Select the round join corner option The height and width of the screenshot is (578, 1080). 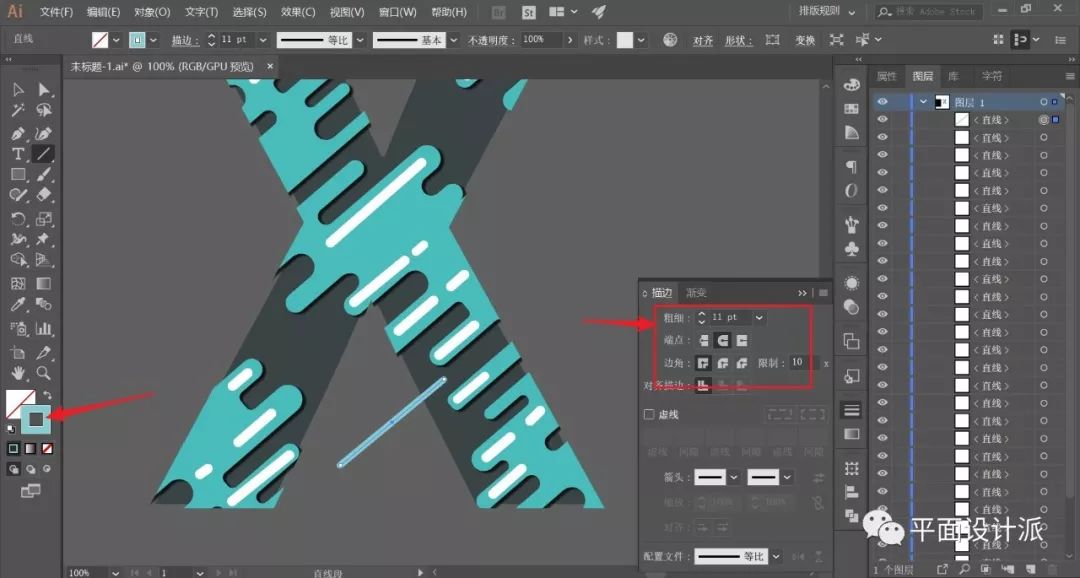point(722,363)
